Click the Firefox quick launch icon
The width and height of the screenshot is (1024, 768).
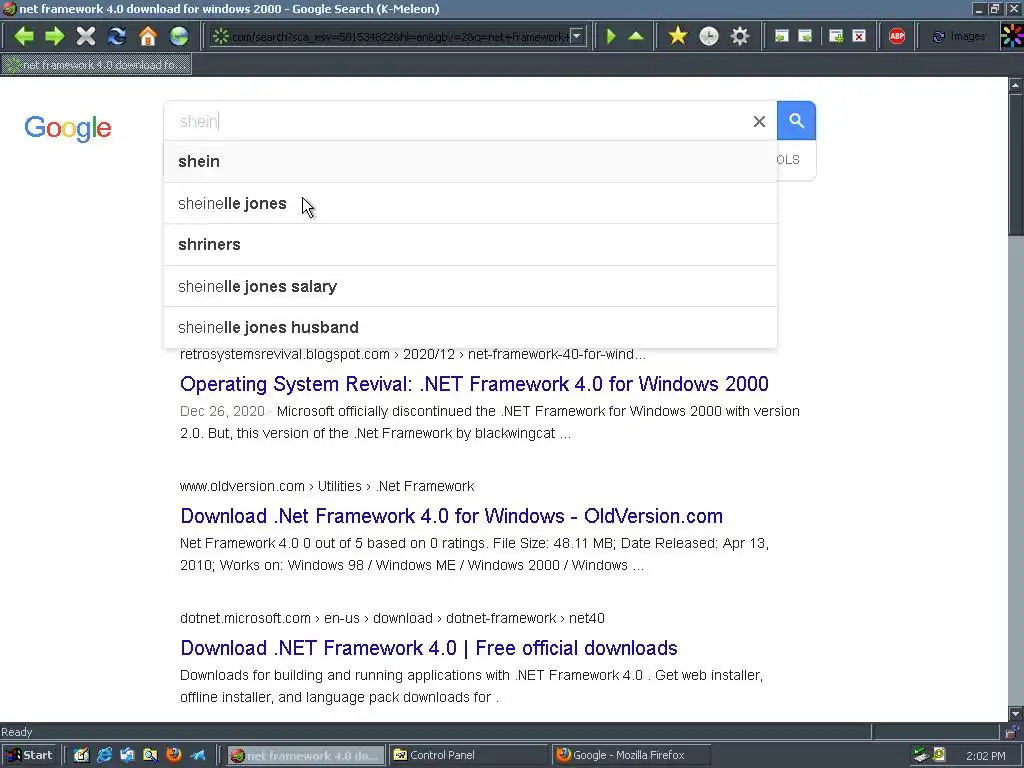(x=174, y=755)
